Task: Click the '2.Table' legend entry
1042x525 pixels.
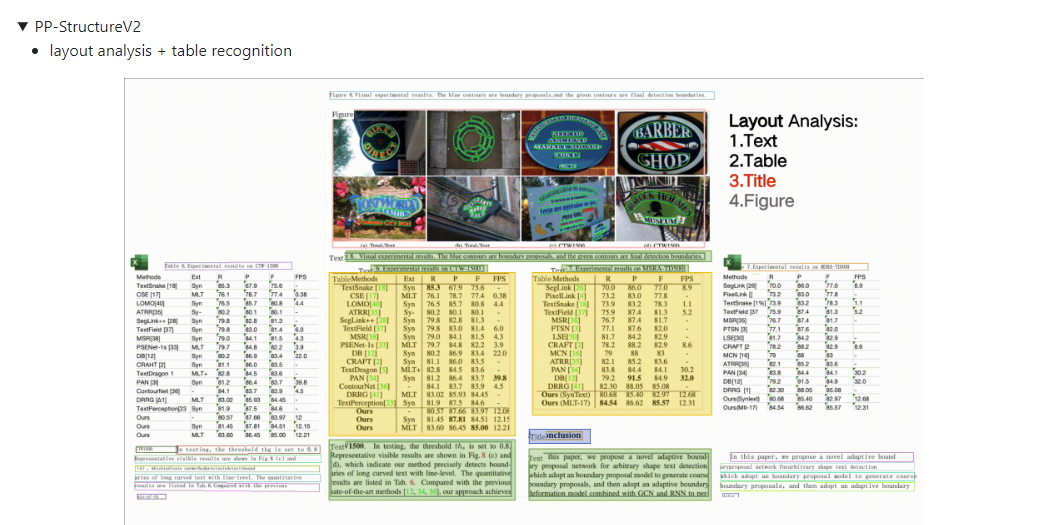Action: 758,161
